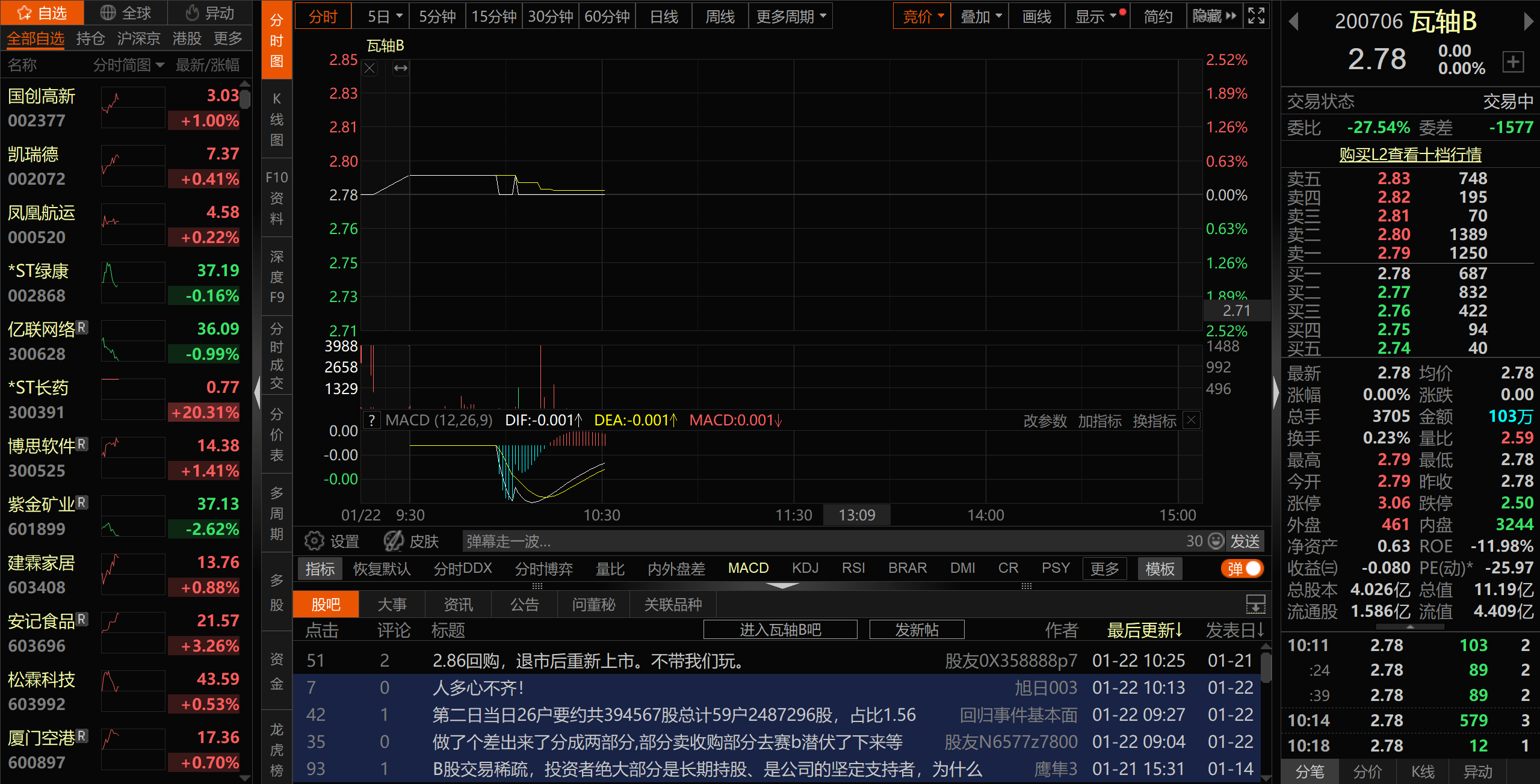Click the MACD question mark help icon
Viewport: 1540px width, 784px height.
(x=372, y=420)
